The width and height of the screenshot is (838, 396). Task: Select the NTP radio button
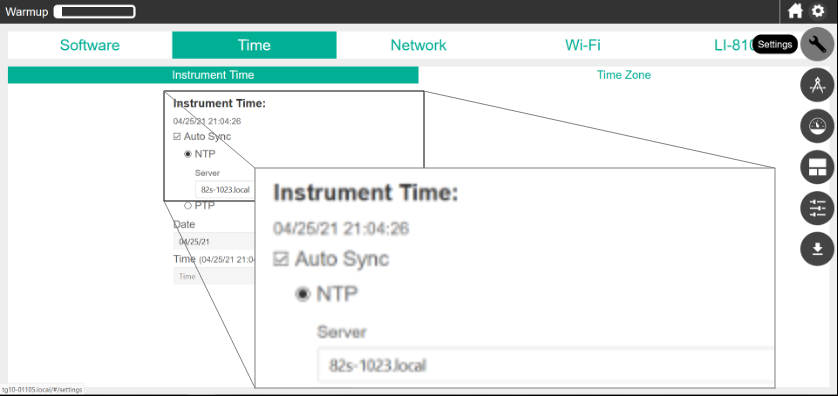pyautogui.click(x=188, y=154)
